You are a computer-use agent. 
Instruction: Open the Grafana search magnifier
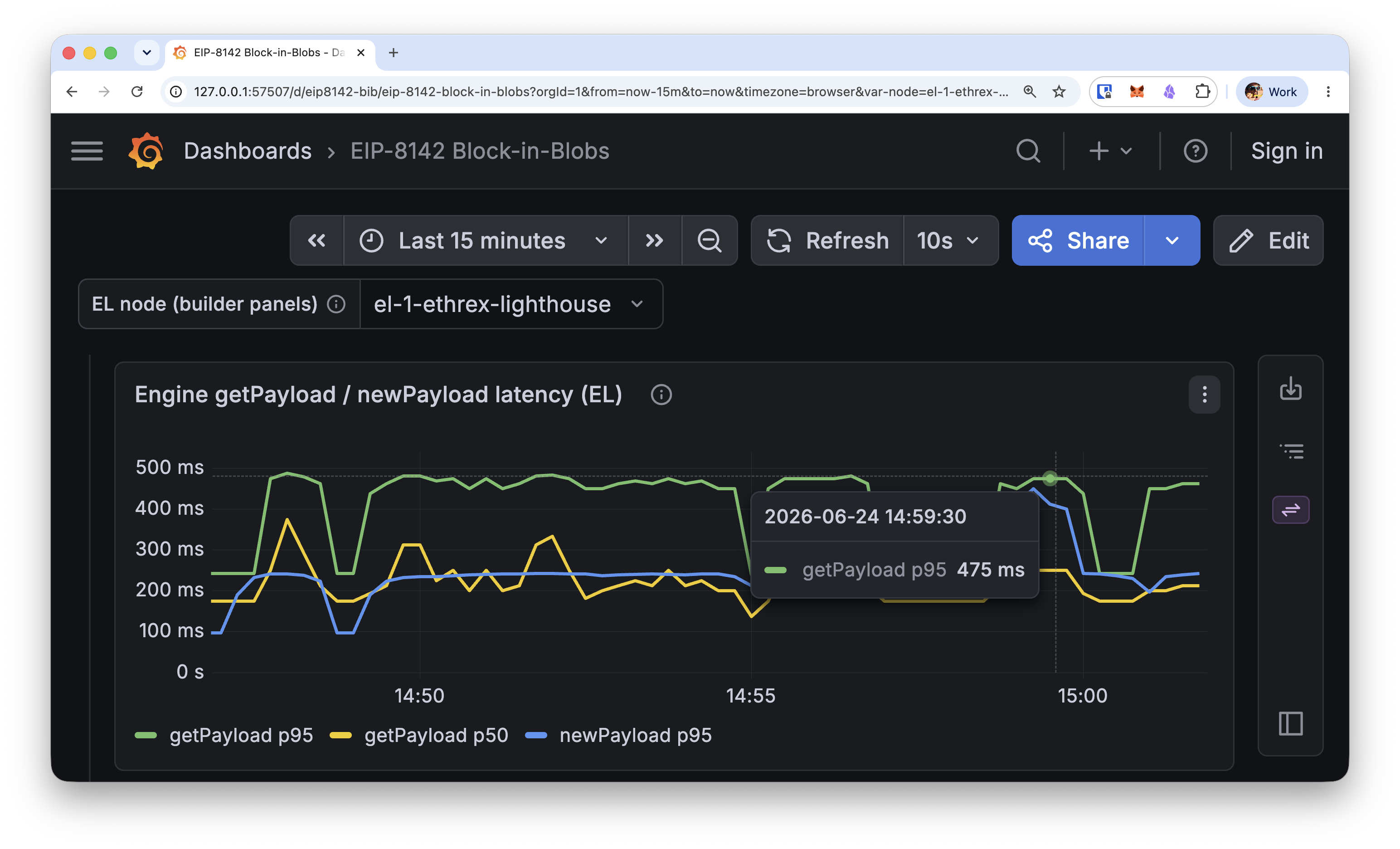tap(1028, 151)
